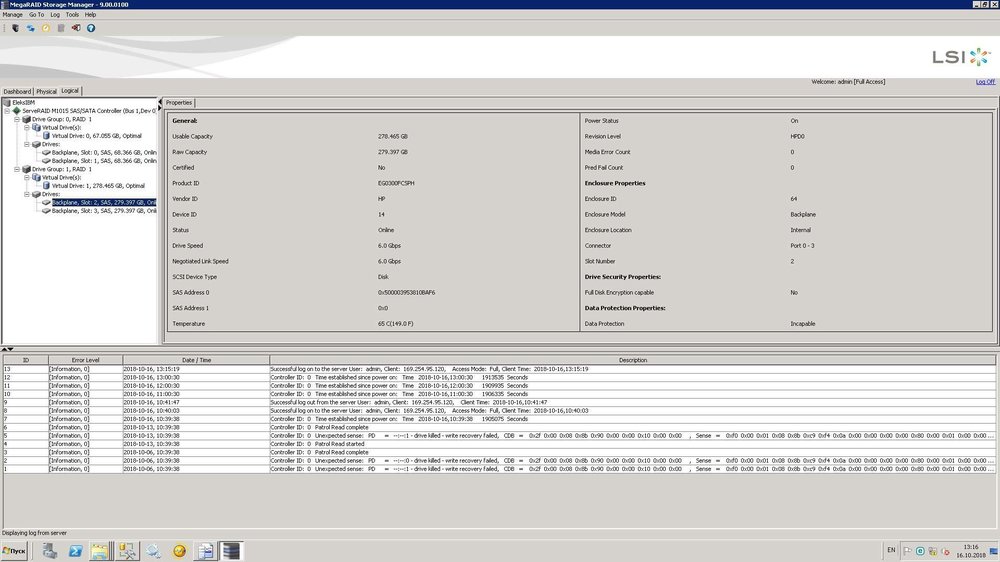This screenshot has width=1000, height=562.
Task: Collapse the Drive Group: 1, RAID 1 node
Action: (17, 169)
